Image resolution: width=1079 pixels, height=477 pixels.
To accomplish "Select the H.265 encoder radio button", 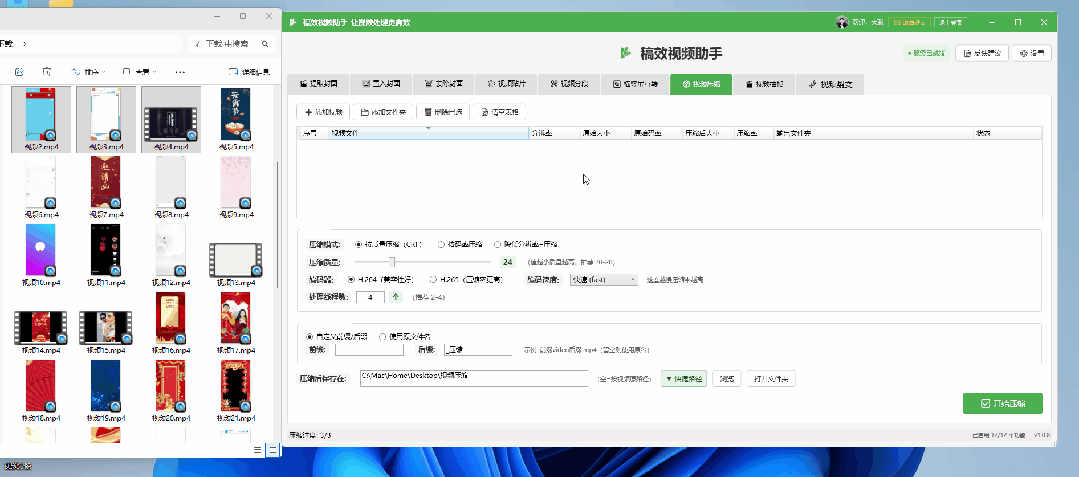I will pos(433,280).
